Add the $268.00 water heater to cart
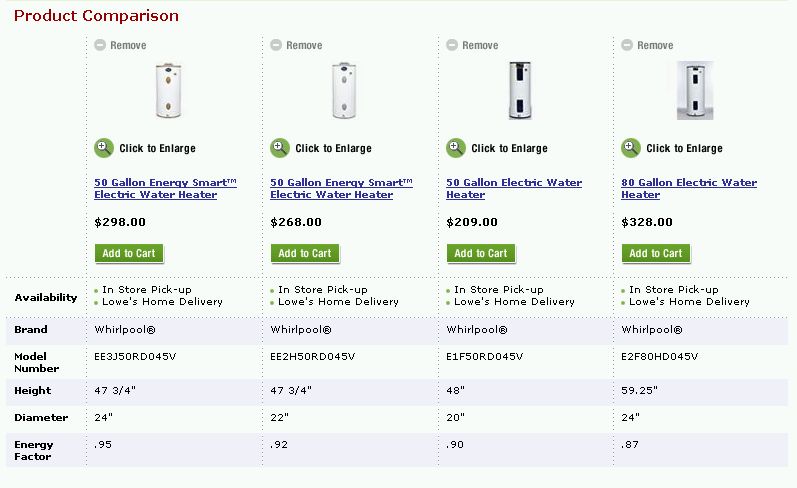This screenshot has width=797, height=488. click(x=305, y=253)
